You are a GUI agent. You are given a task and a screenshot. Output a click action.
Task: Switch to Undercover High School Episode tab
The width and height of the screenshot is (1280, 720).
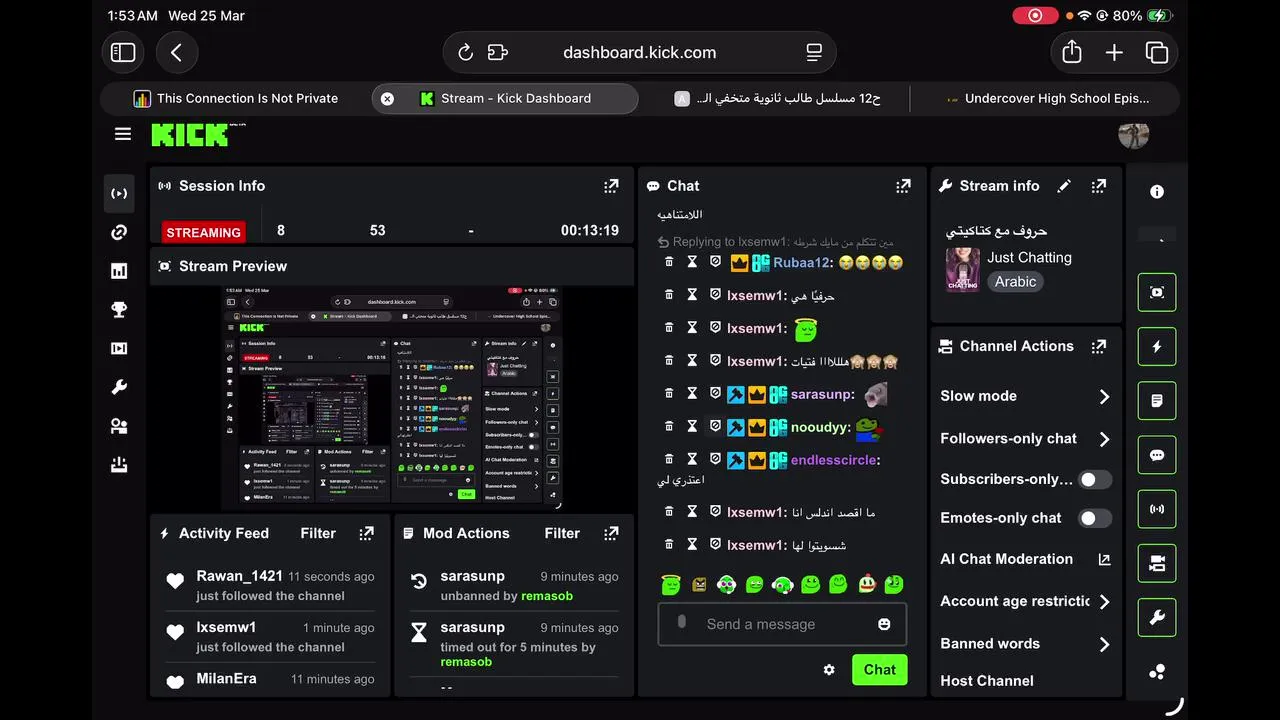pyautogui.click(x=1047, y=98)
